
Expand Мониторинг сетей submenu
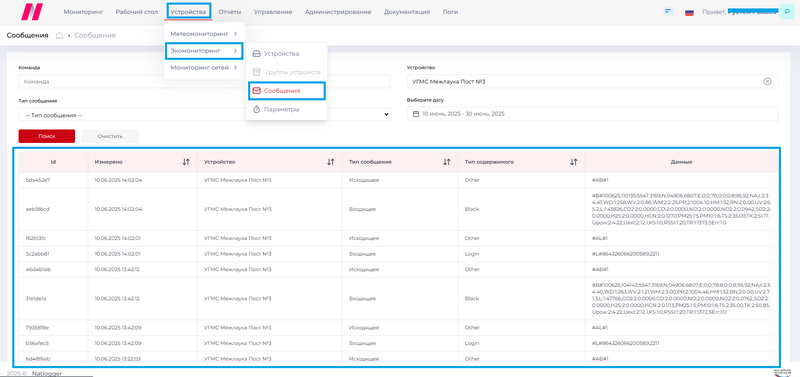tap(204, 67)
